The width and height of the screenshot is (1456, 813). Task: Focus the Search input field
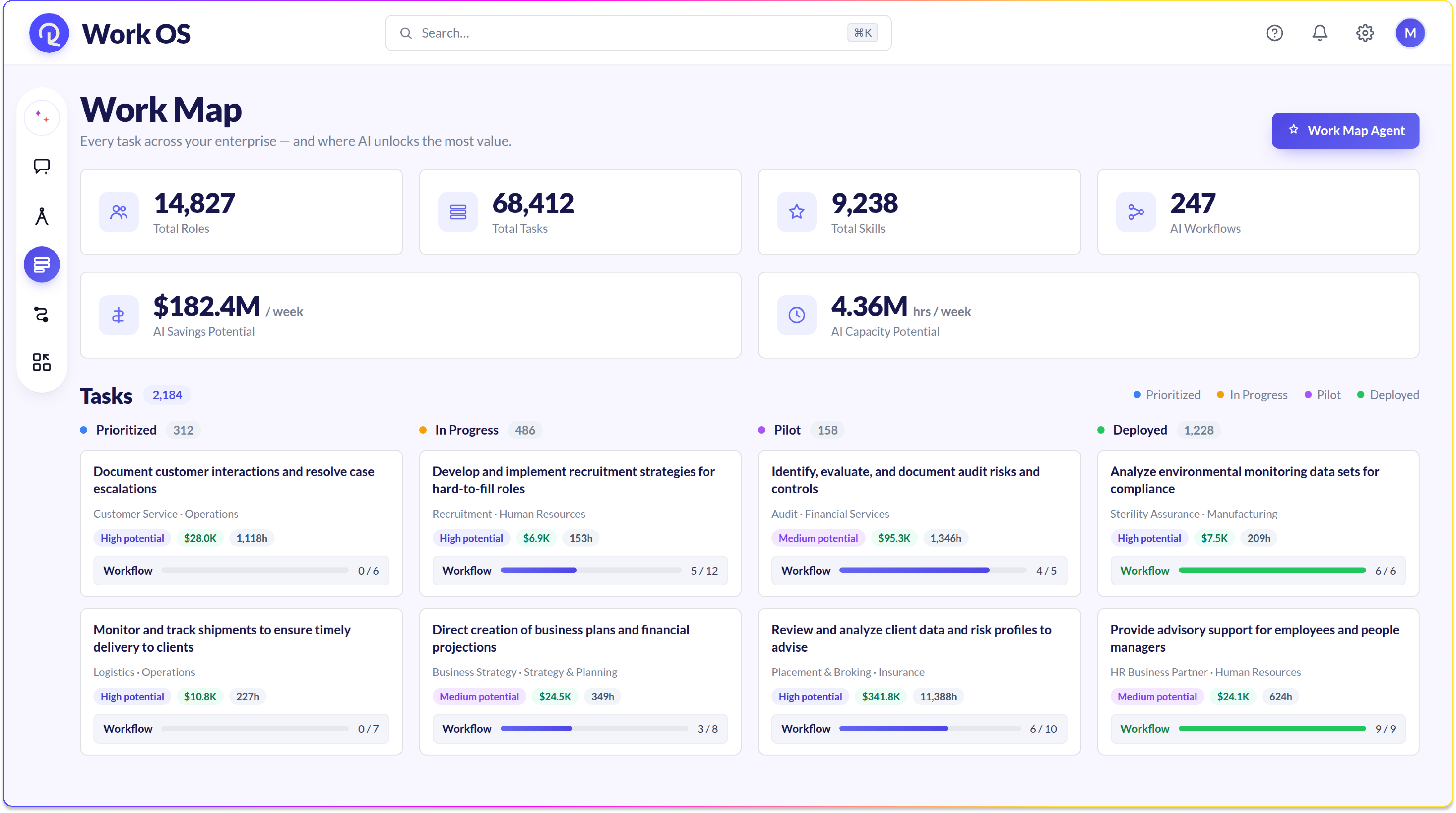[638, 33]
